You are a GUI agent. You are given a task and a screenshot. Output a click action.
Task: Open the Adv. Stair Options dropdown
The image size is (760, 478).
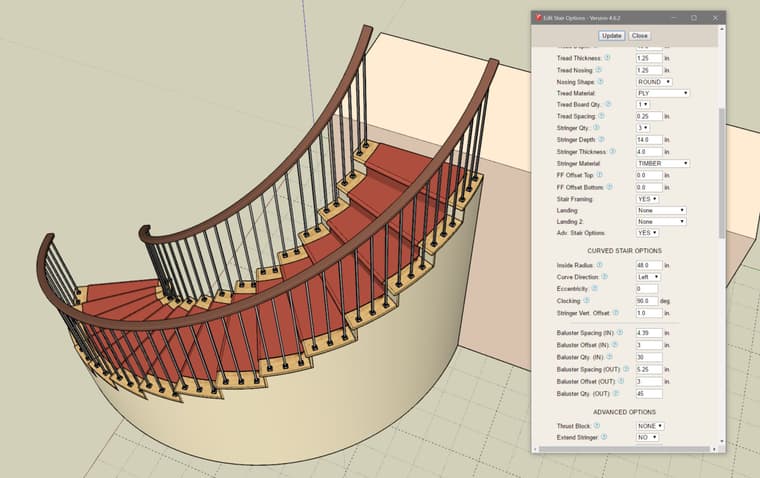(x=647, y=233)
